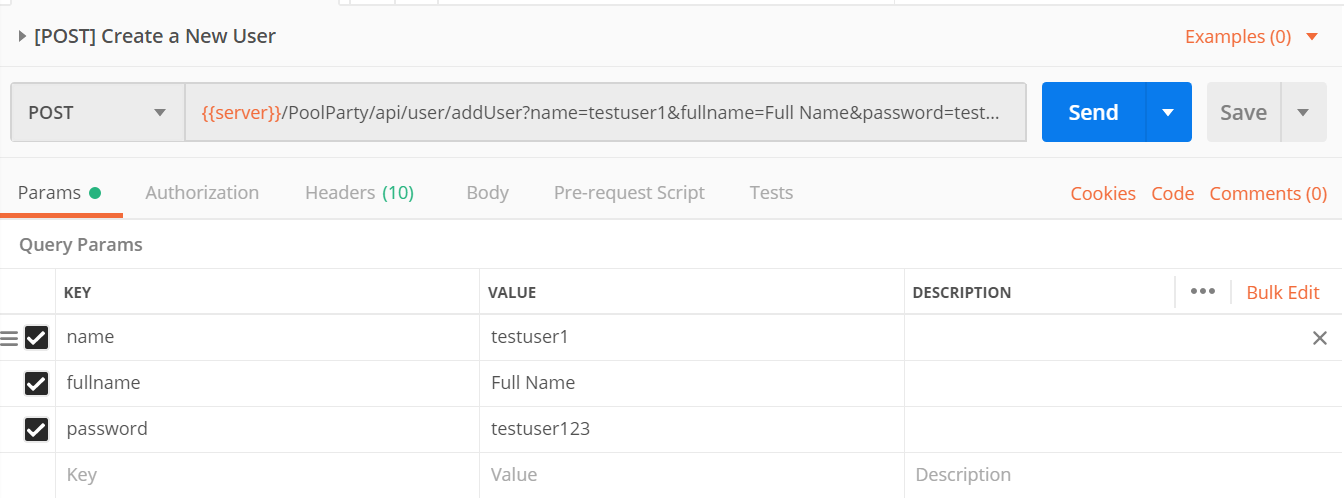Click the description cell of the fullname row
The height and width of the screenshot is (498, 1344).
[x=1124, y=383]
